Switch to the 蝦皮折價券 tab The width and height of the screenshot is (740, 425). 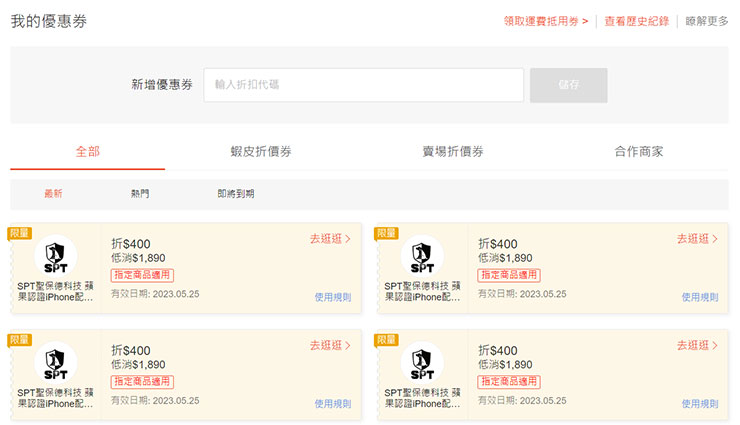[x=261, y=152]
